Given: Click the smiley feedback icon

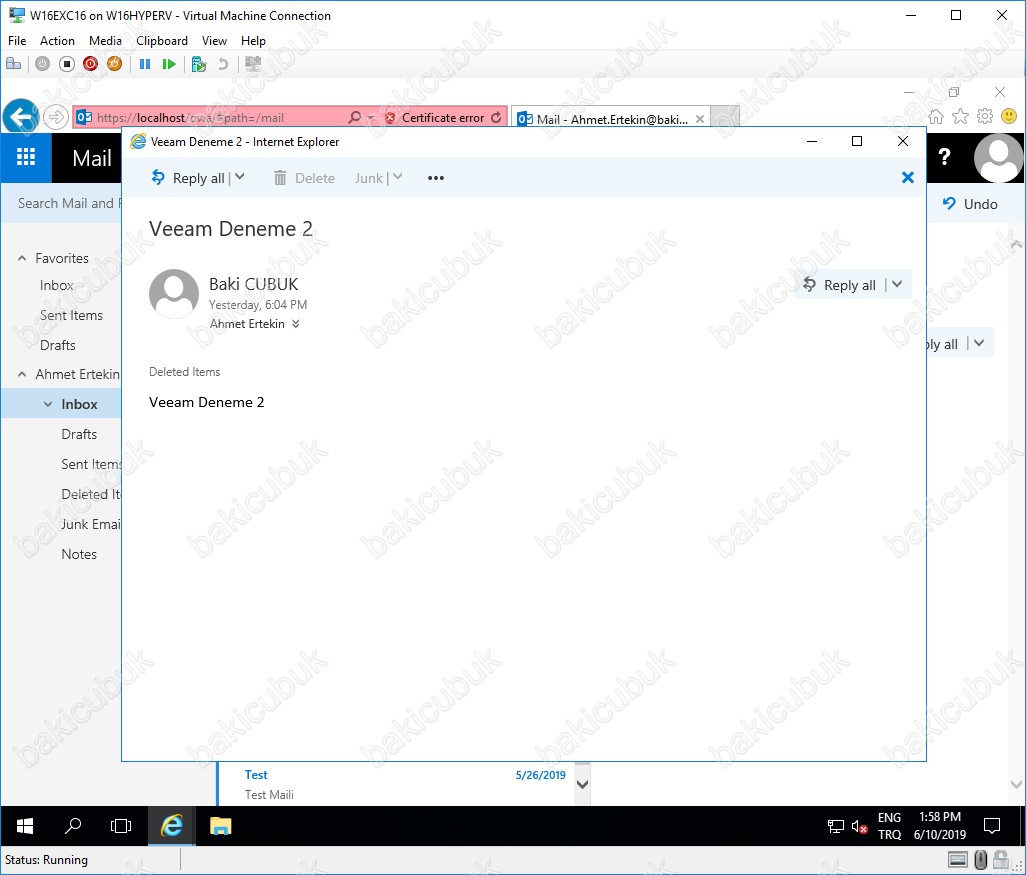Looking at the screenshot, I should [x=1010, y=116].
